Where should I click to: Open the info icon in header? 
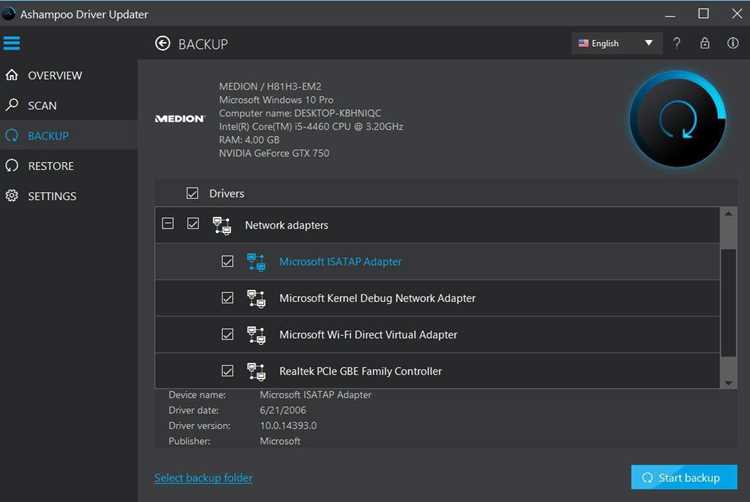(x=733, y=43)
